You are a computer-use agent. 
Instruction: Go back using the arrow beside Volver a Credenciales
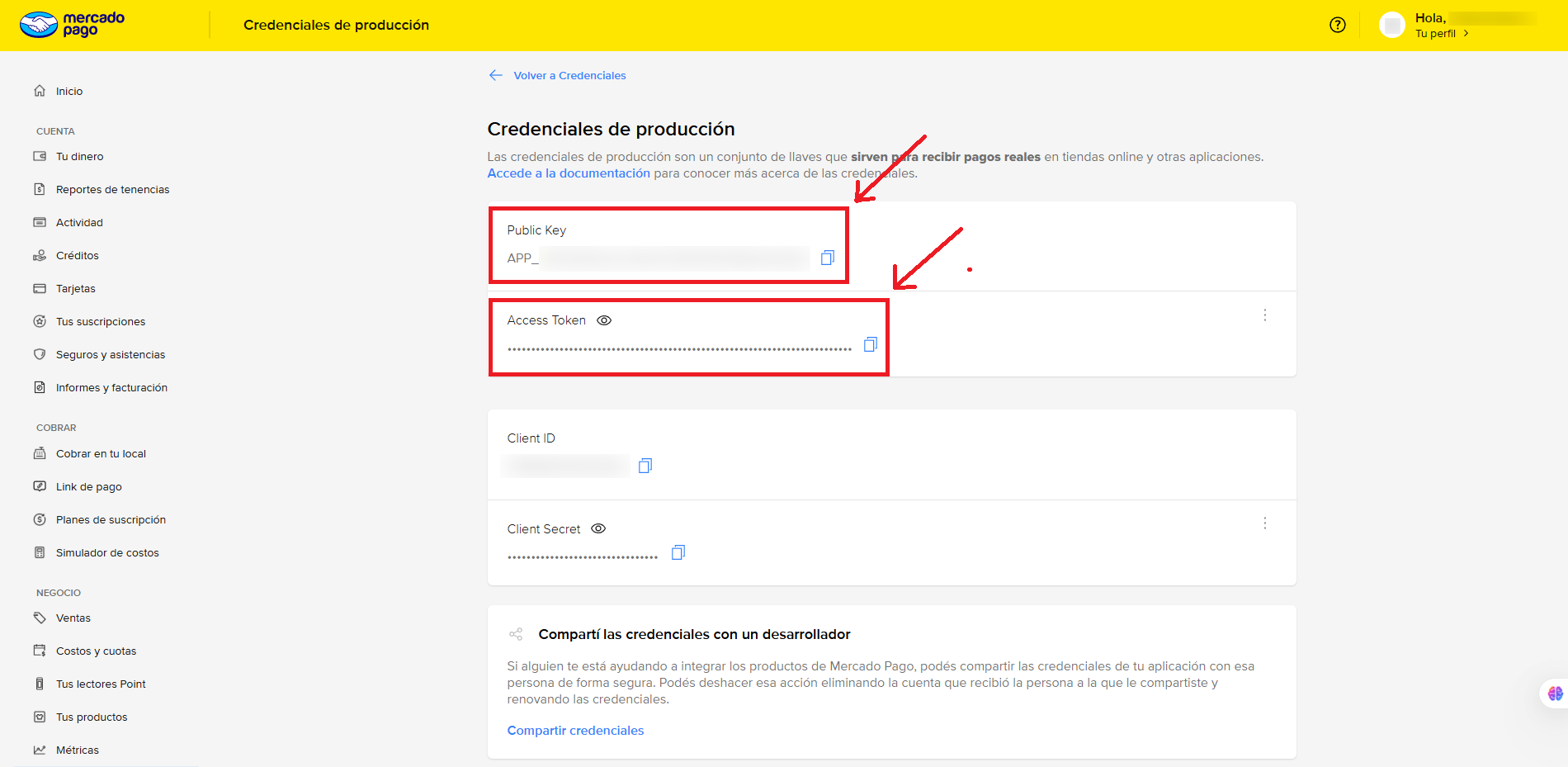(x=496, y=75)
